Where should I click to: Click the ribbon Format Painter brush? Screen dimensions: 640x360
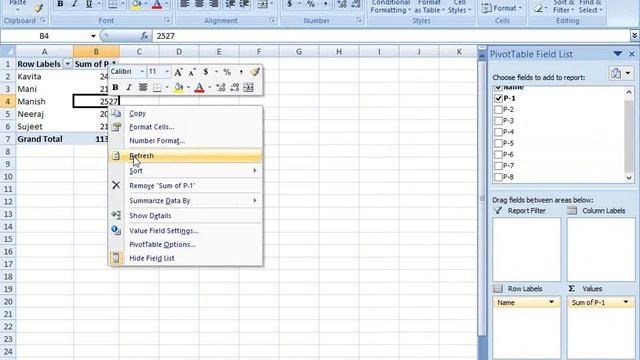coord(38,8)
